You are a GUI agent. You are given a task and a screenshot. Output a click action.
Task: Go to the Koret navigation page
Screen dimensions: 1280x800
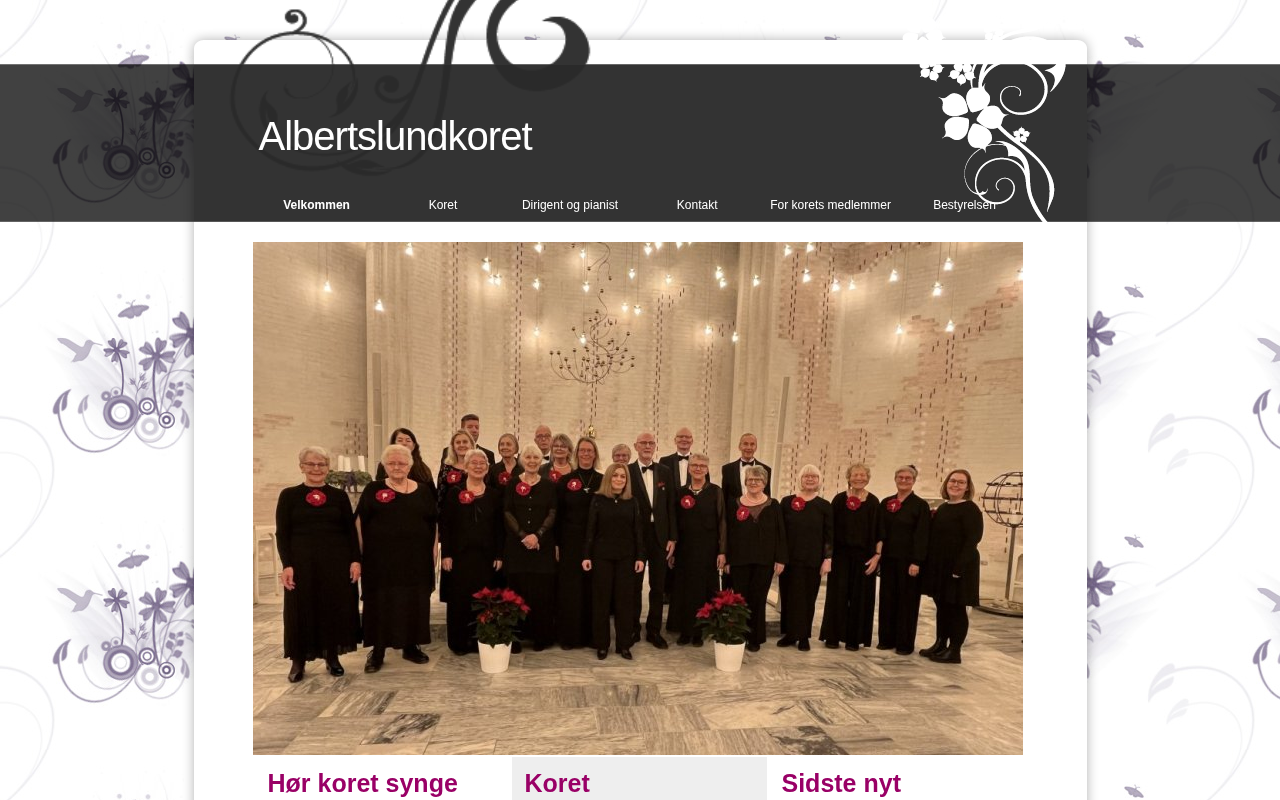[443, 205]
